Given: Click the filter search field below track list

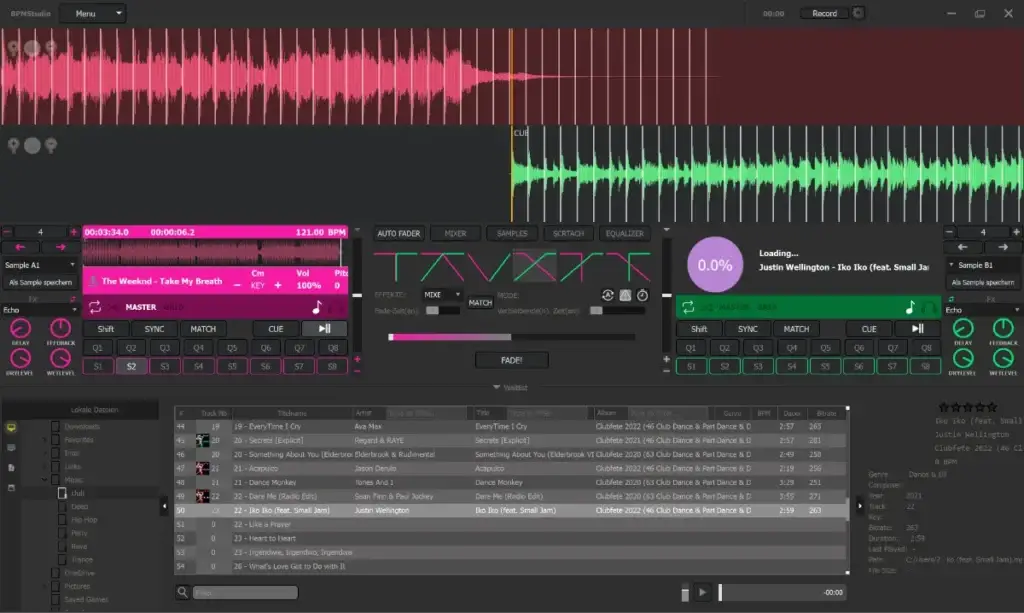Looking at the screenshot, I should [x=246, y=592].
